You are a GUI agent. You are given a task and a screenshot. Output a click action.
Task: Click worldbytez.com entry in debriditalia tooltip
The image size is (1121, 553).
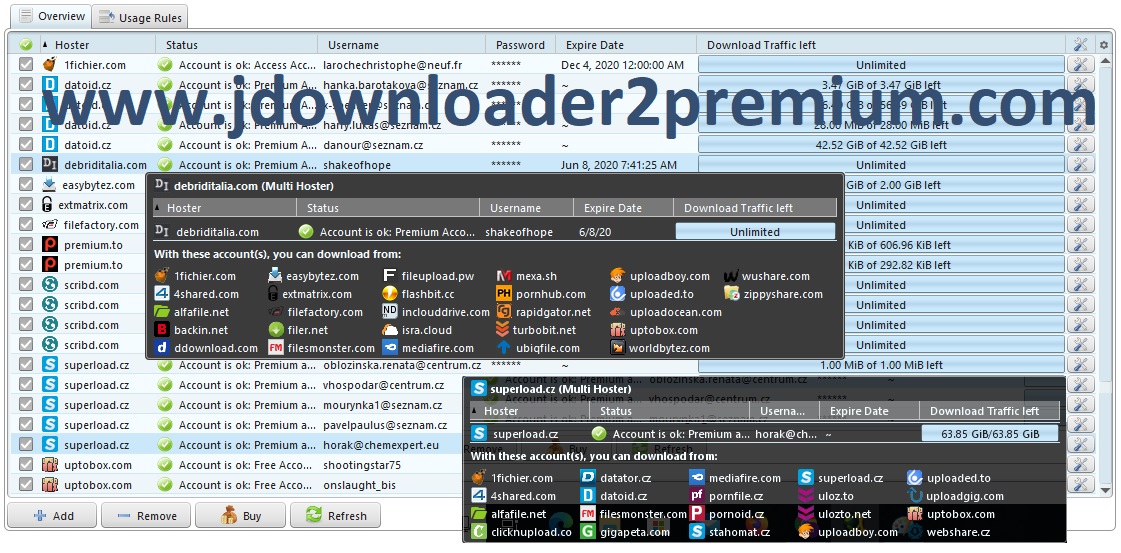[660, 348]
